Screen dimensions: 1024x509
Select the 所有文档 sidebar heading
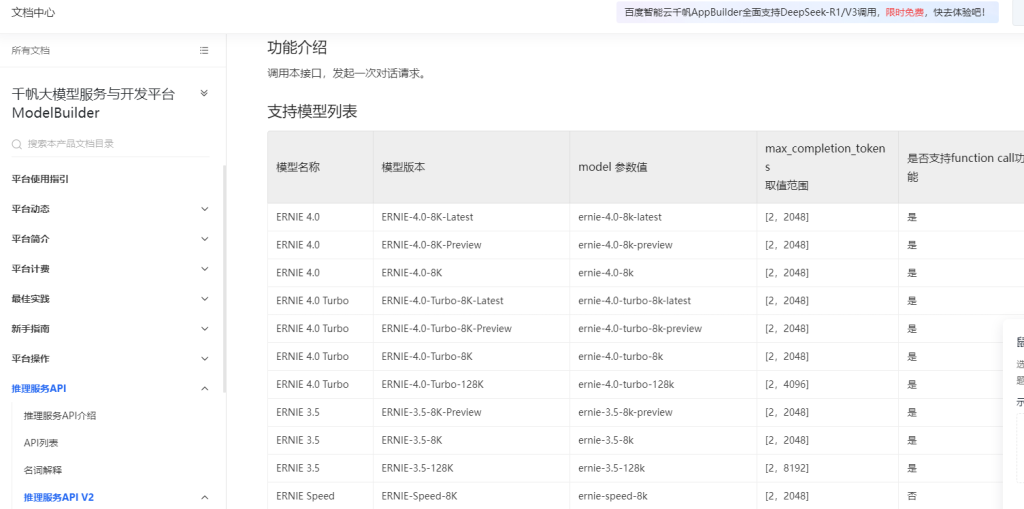[x=31, y=50]
